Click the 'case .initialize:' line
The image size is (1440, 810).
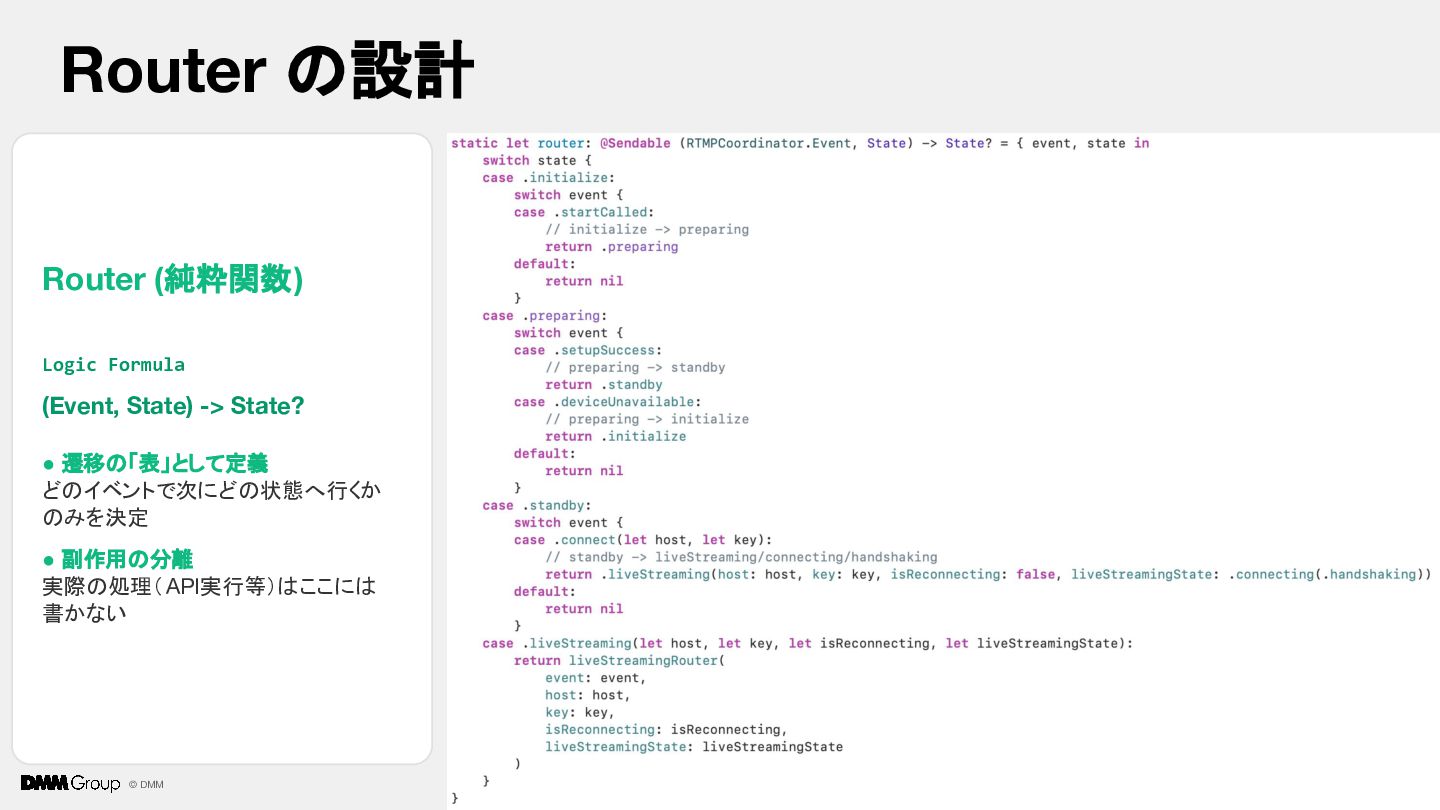(544, 178)
